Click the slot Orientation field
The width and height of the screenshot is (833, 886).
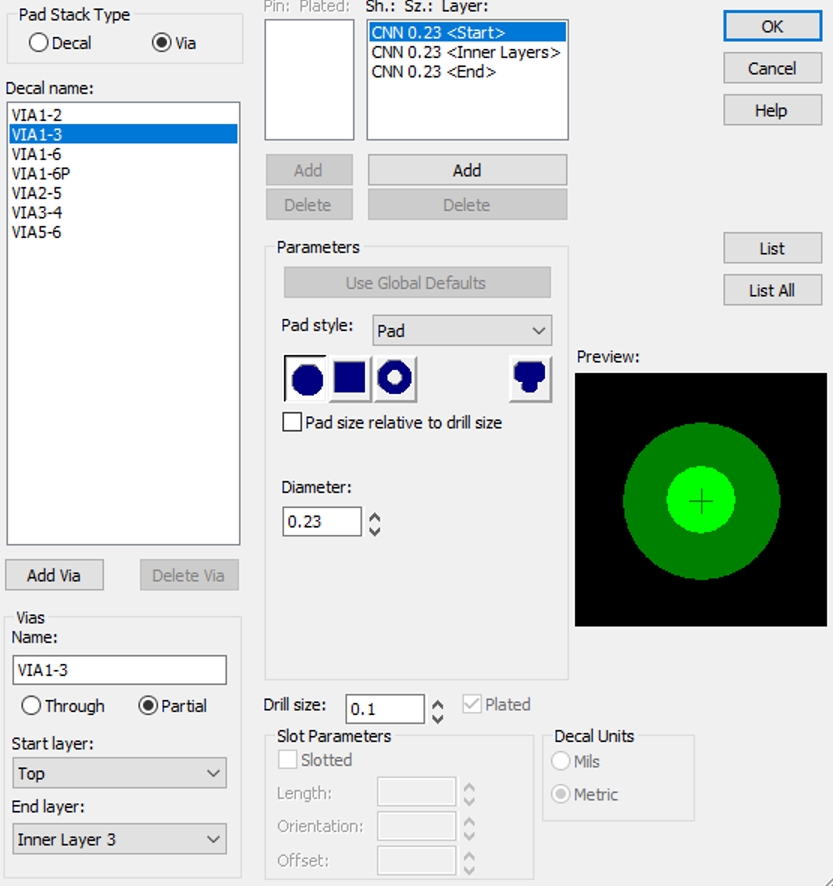(x=416, y=826)
